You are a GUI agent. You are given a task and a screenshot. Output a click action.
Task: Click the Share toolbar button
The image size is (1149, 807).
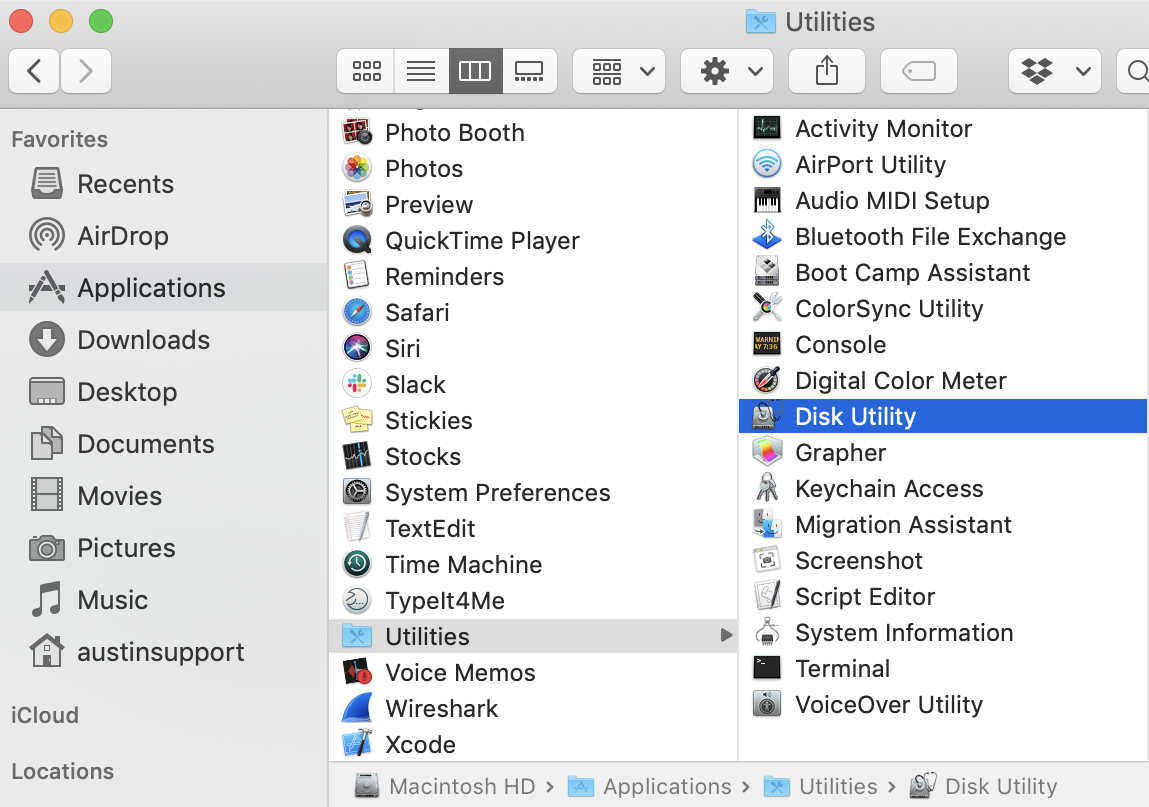point(827,71)
